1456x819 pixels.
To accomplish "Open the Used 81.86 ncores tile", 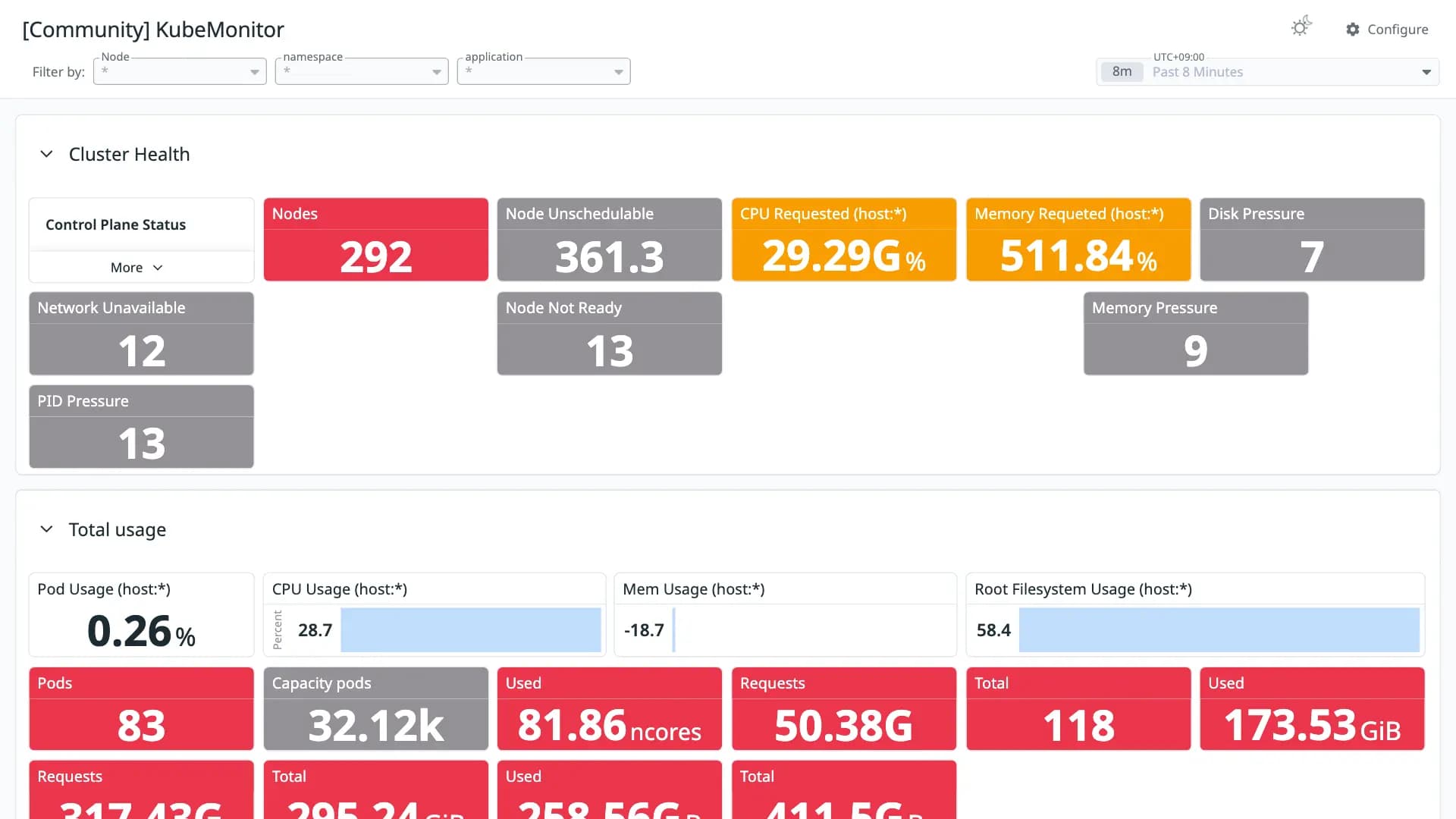I will (610, 709).
